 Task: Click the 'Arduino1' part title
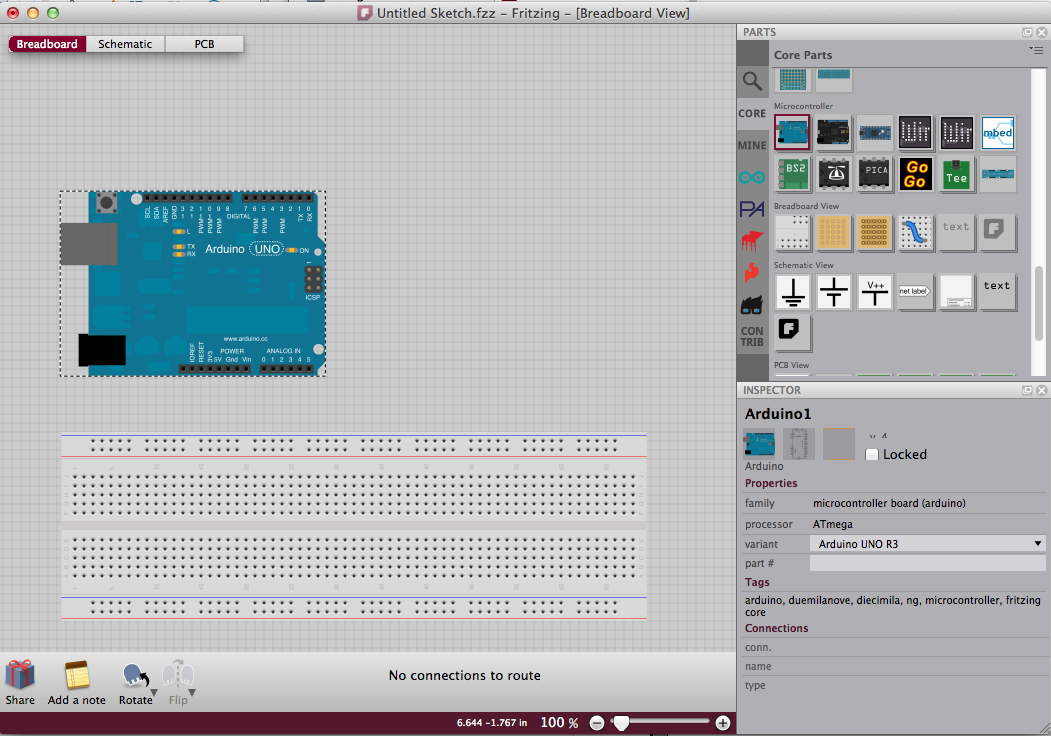pyautogui.click(x=778, y=414)
